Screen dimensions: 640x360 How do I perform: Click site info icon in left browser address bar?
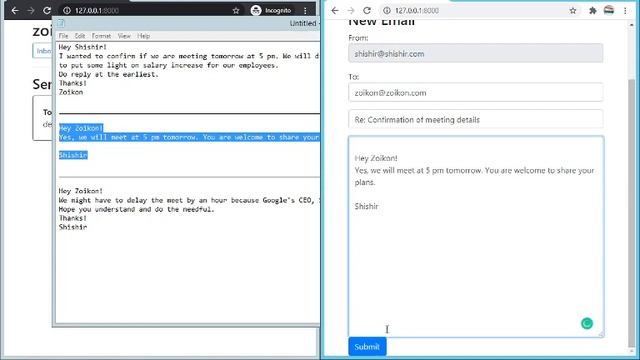67,11
